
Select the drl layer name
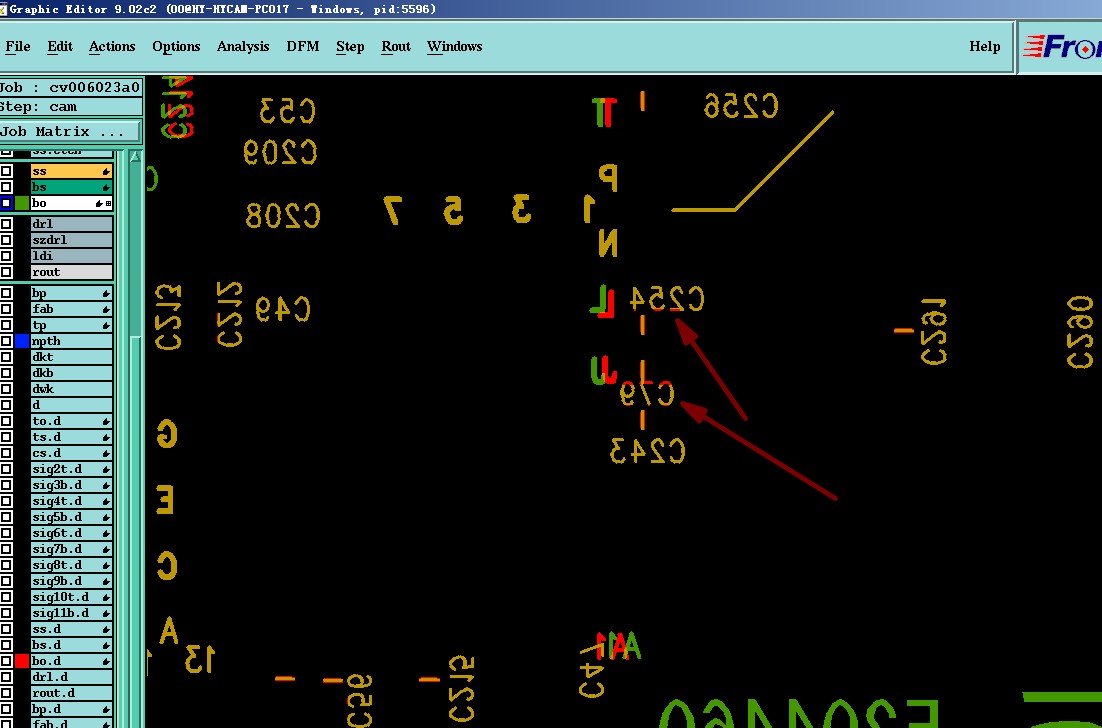coord(72,224)
